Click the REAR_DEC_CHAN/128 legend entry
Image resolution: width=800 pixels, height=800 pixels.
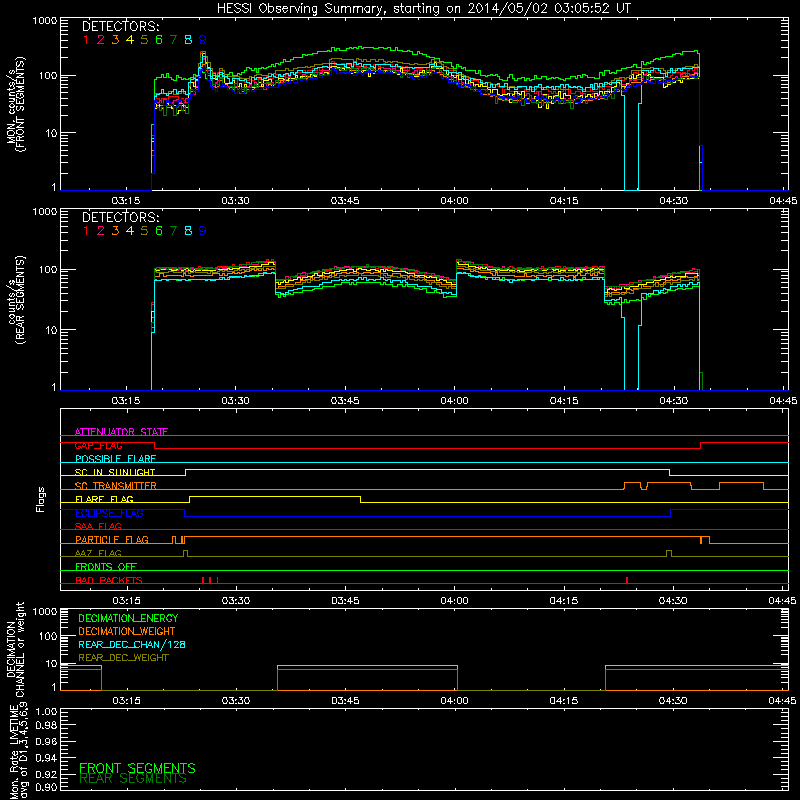[x=132, y=644]
